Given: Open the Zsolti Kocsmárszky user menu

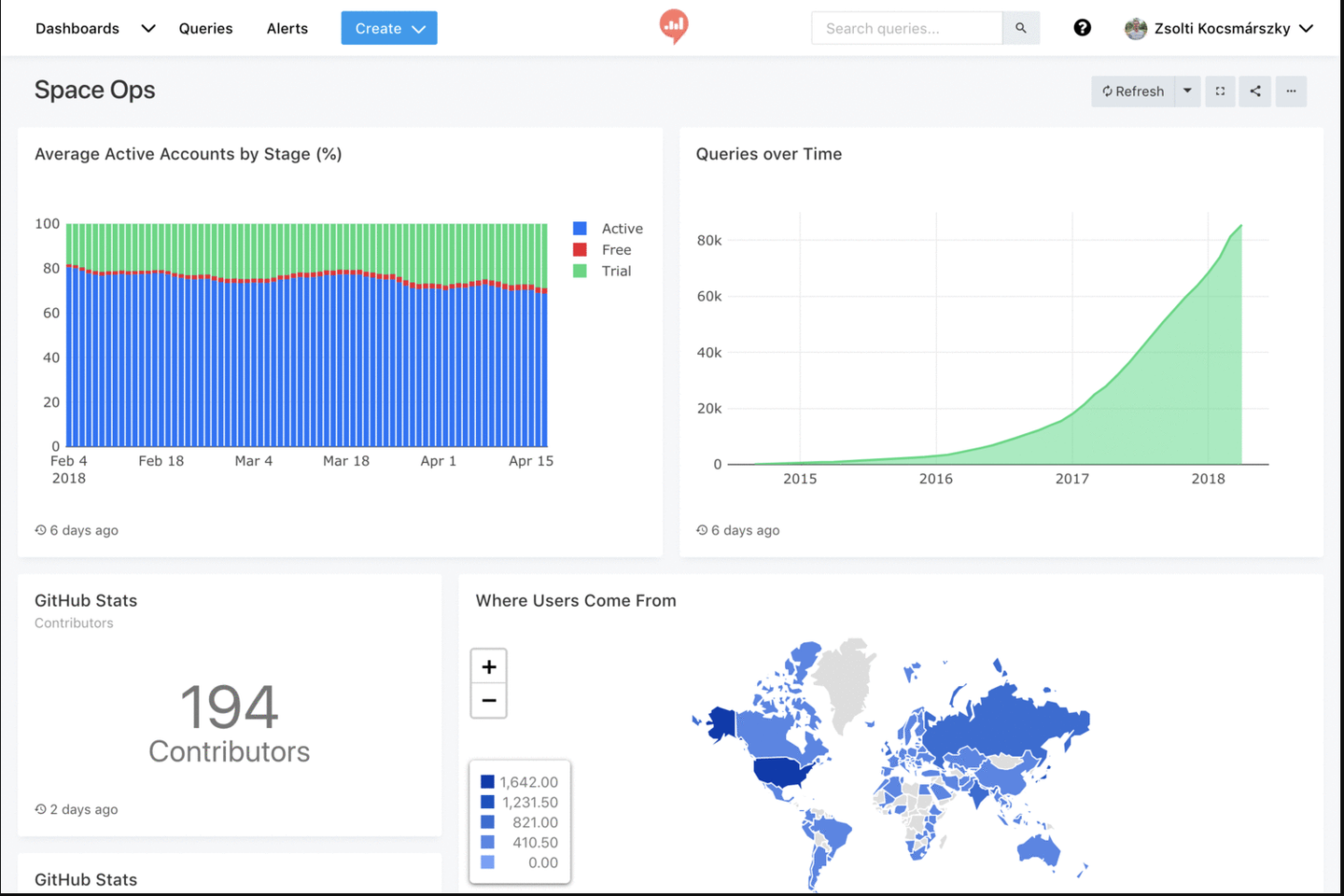Looking at the screenshot, I should pos(1220,28).
